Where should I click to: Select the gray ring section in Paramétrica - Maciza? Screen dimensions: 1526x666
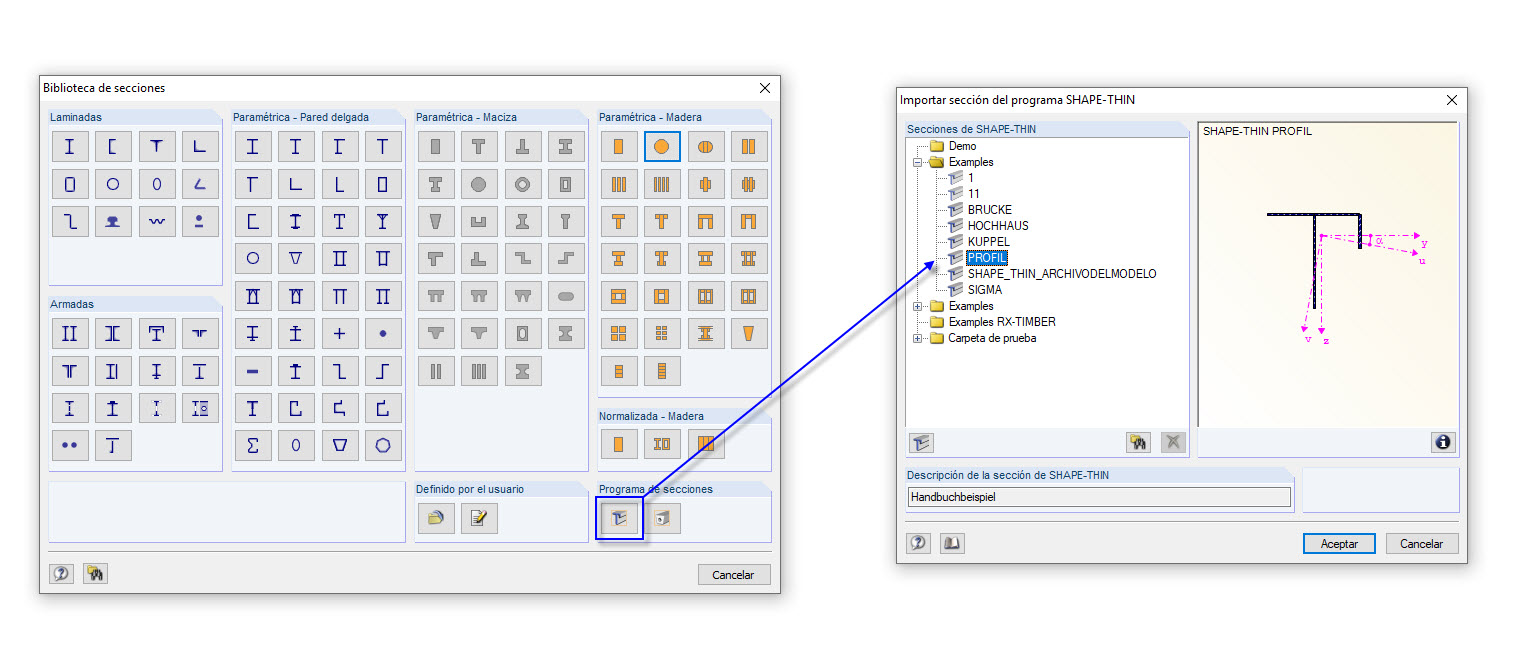click(522, 184)
